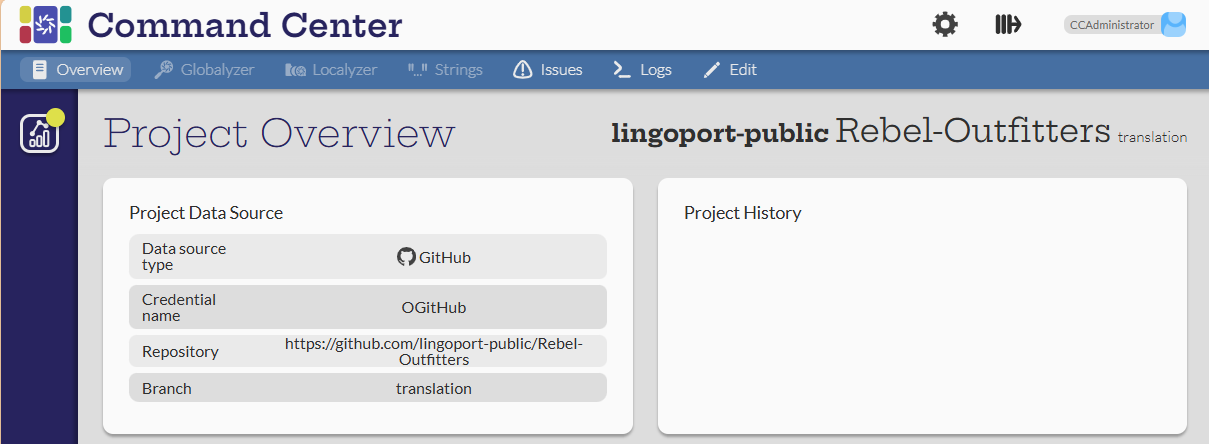Click the Rebel-Outfitters GitHub repository URL
This screenshot has width=1209, height=444.
(433, 351)
